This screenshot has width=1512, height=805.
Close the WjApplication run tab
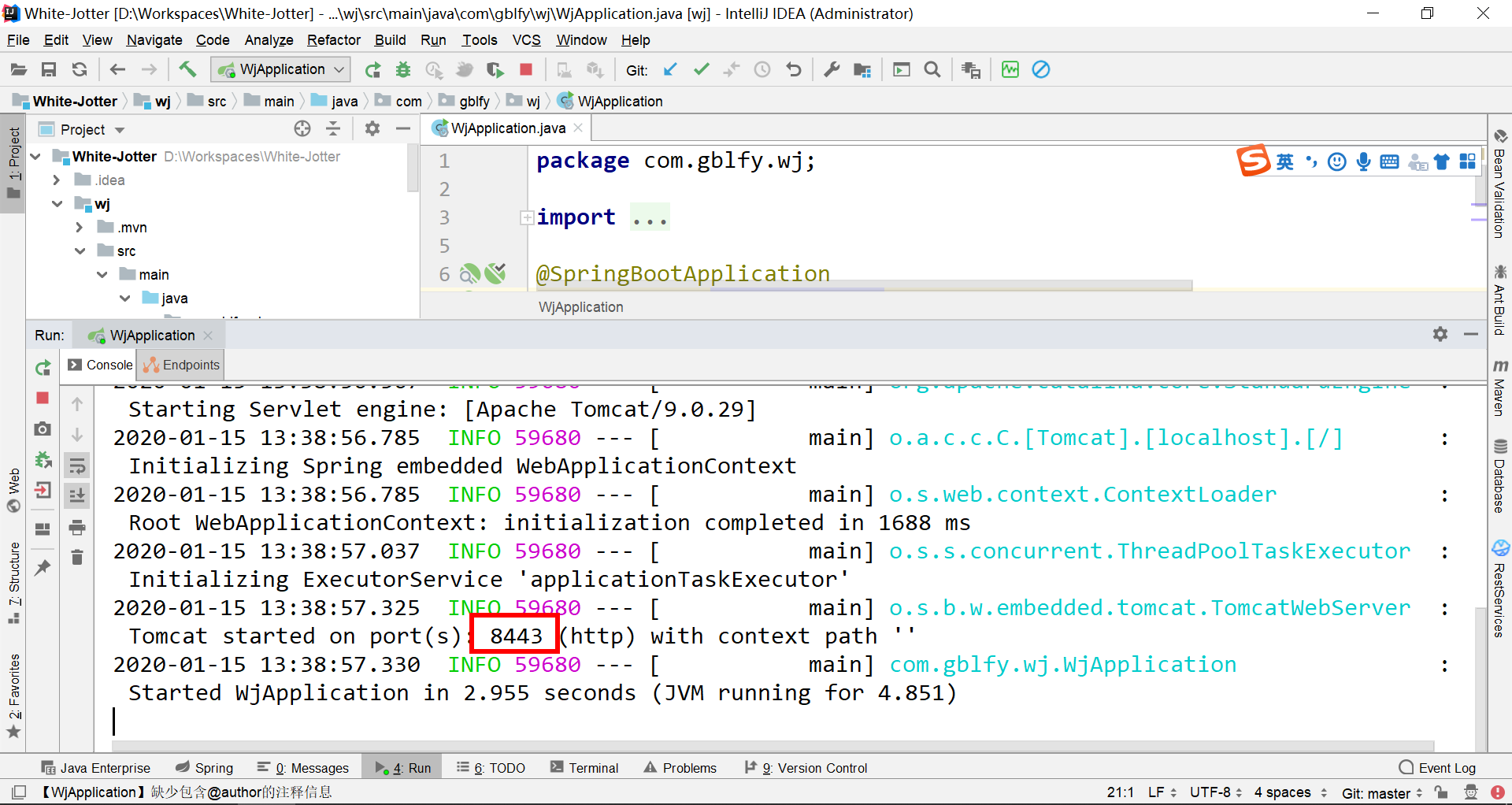[208, 336]
